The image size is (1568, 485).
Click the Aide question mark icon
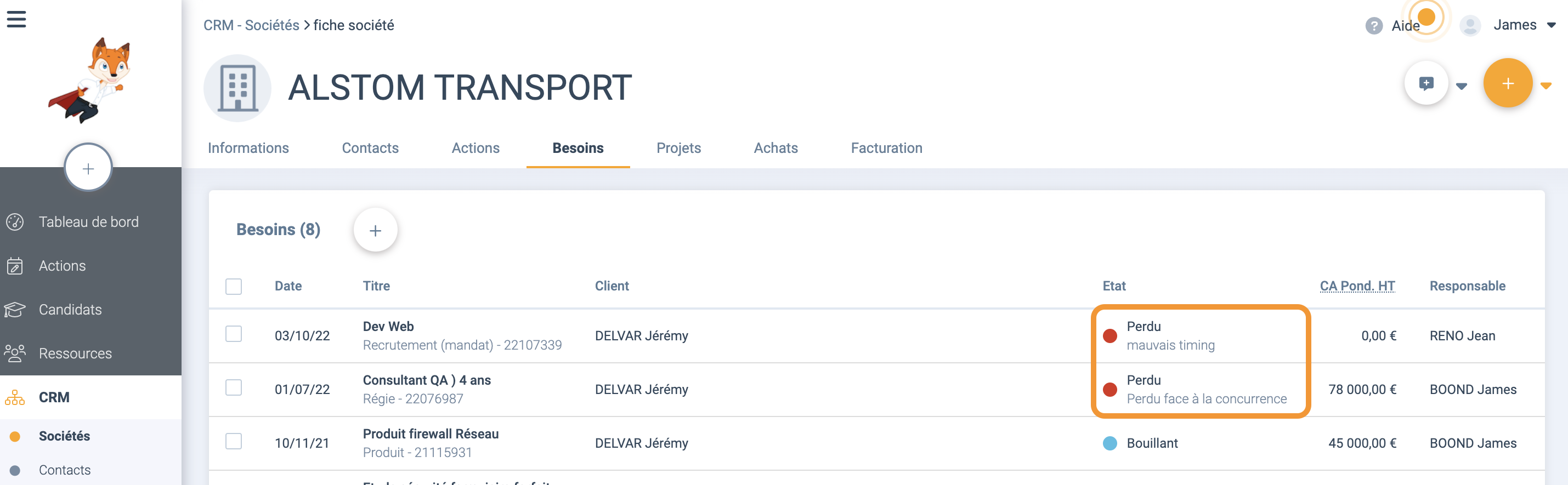(1374, 26)
